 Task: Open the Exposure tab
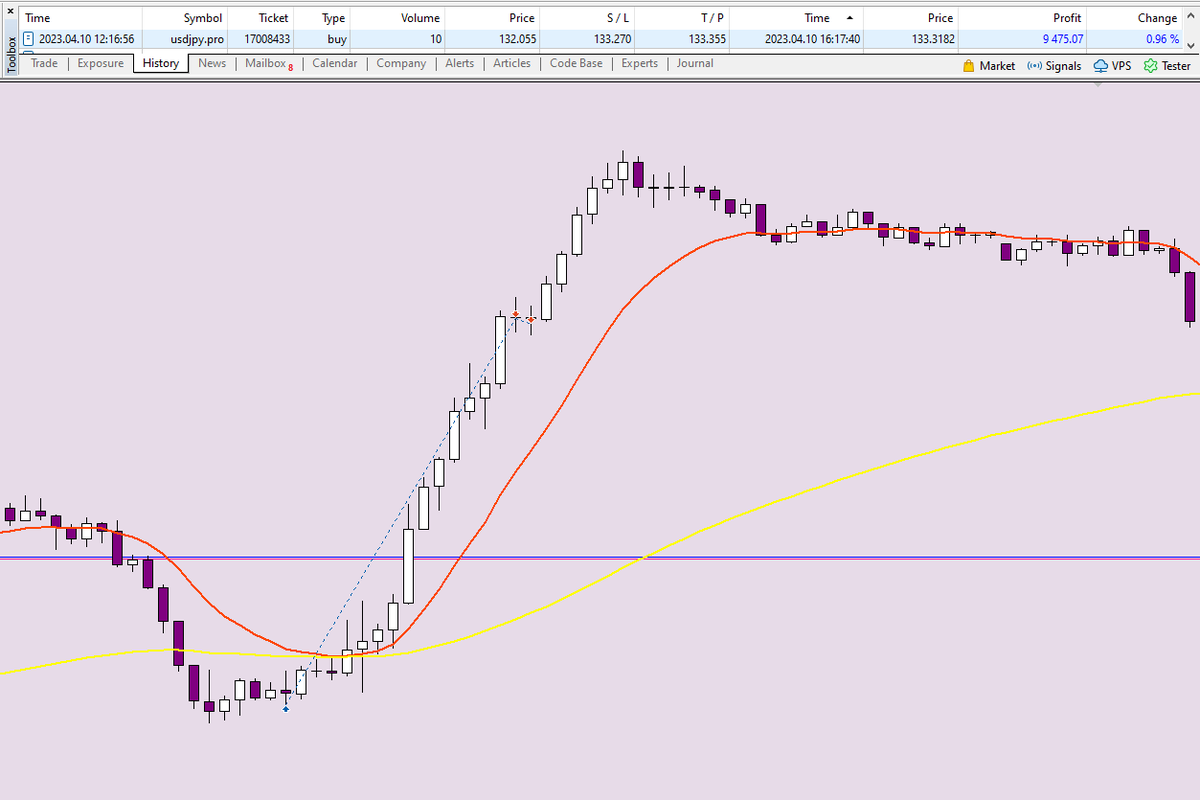(101, 63)
